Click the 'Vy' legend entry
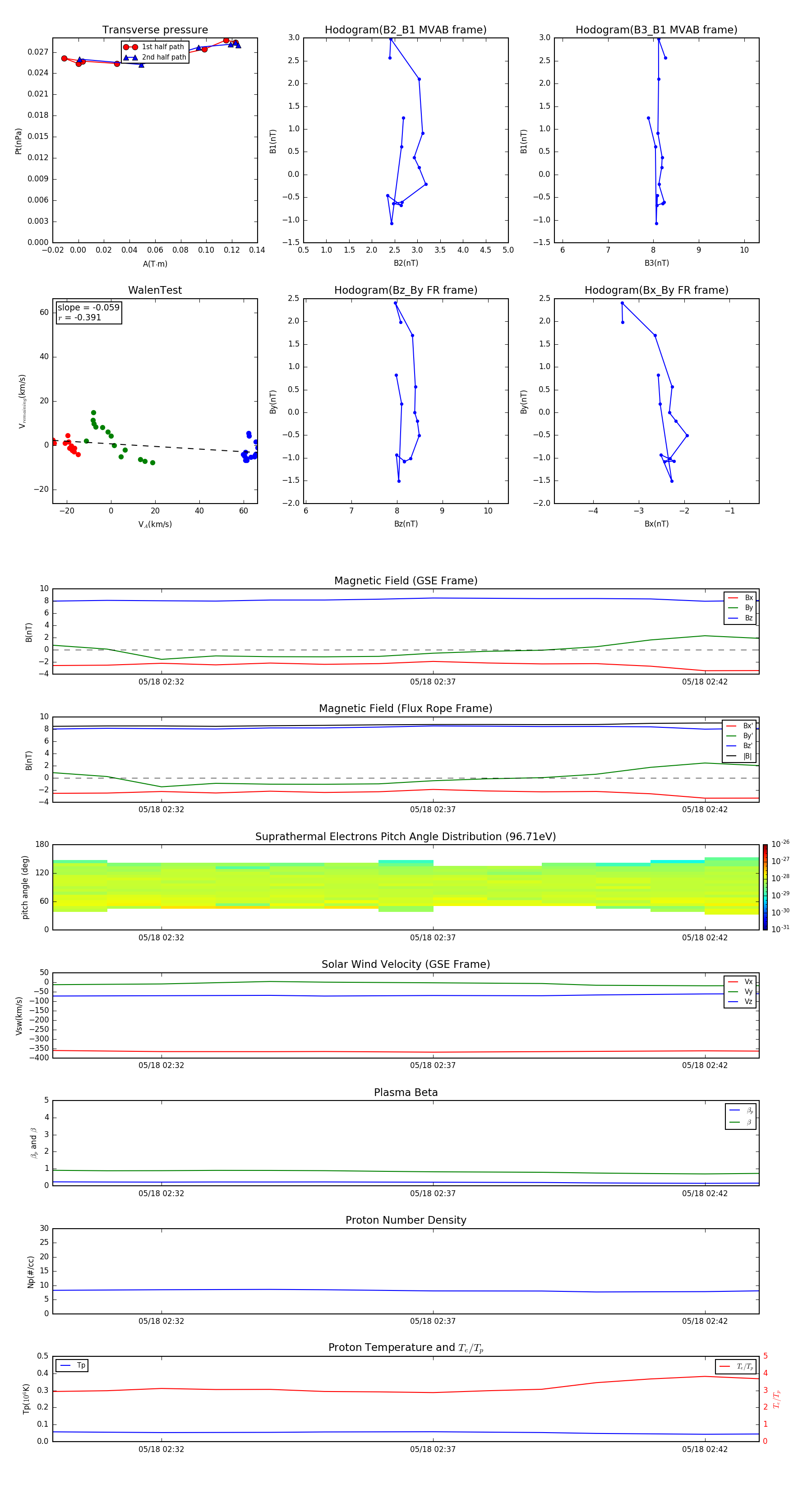 click(740, 991)
